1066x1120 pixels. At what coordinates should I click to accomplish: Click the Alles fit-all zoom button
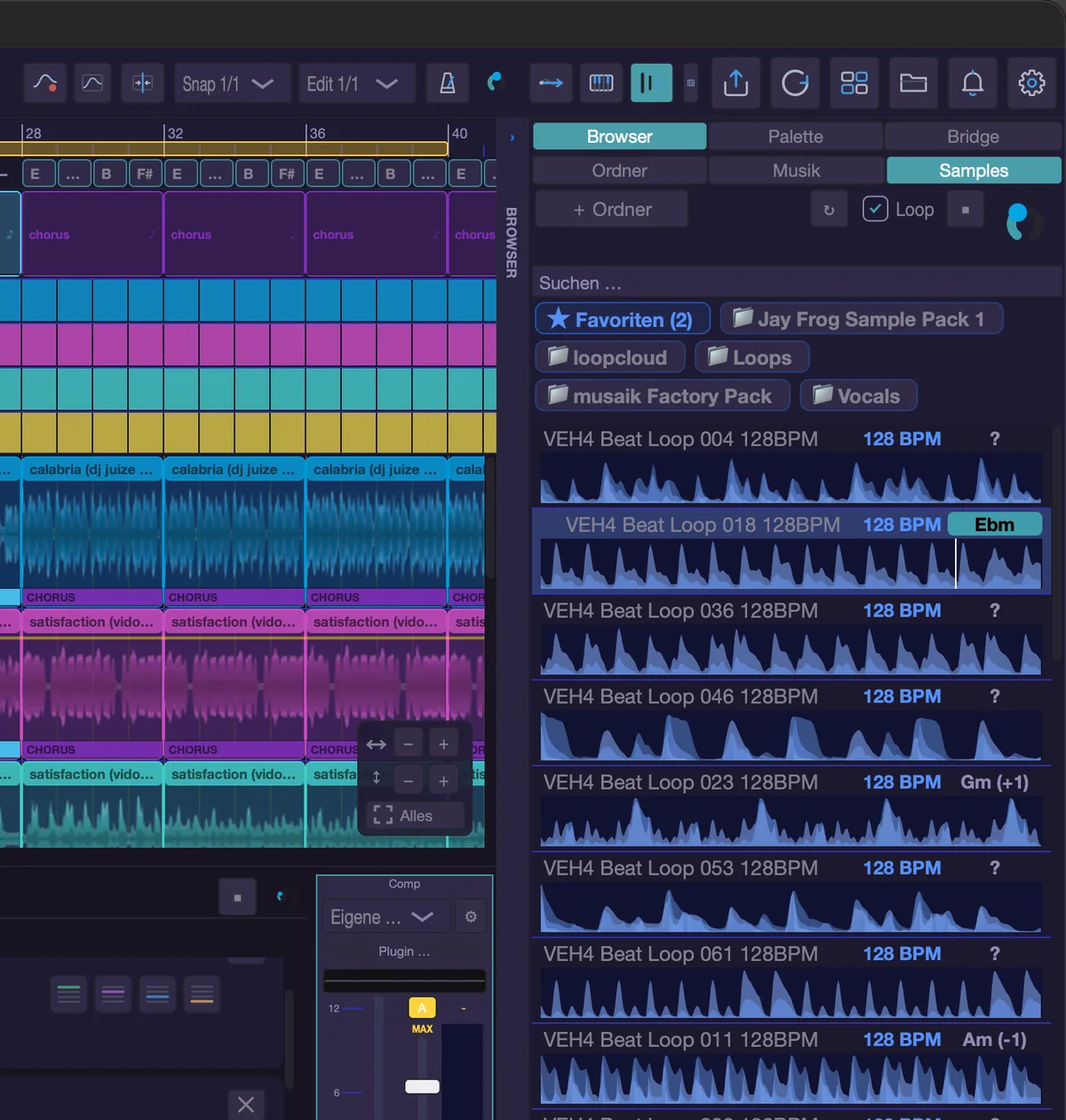415,815
